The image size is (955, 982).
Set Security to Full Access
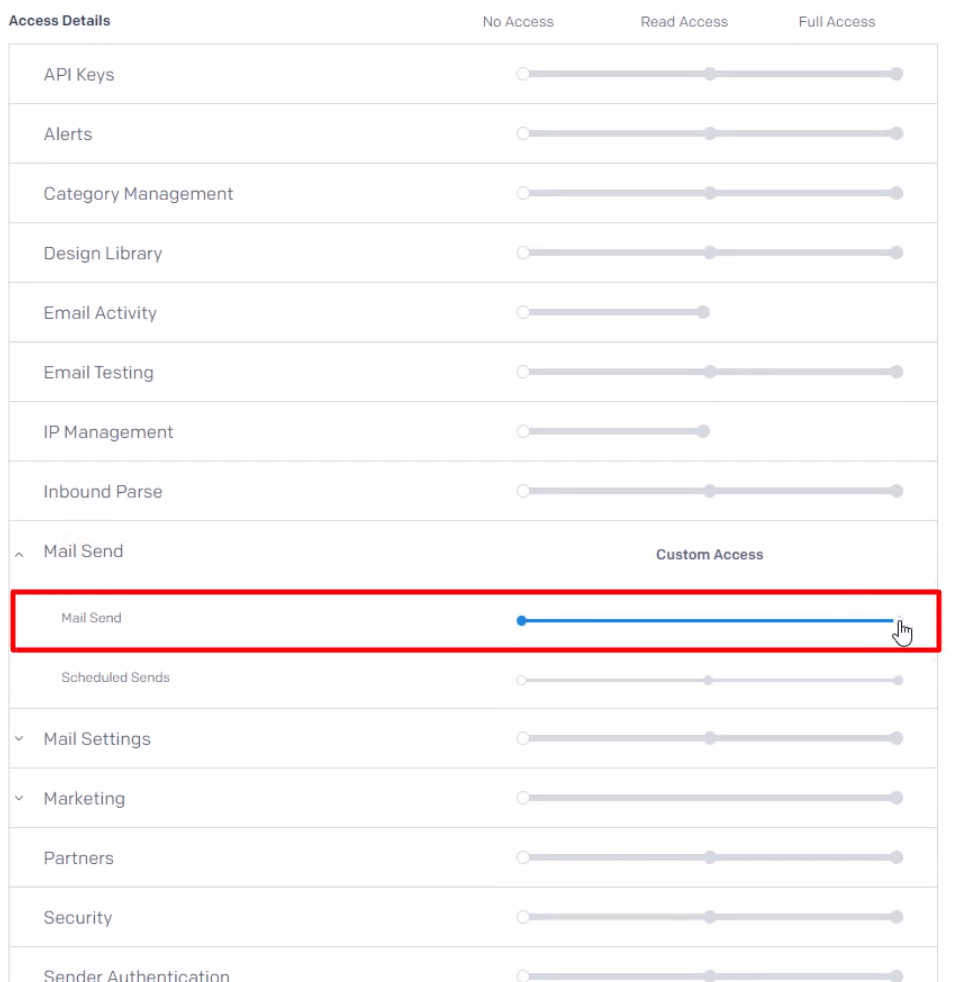[897, 917]
